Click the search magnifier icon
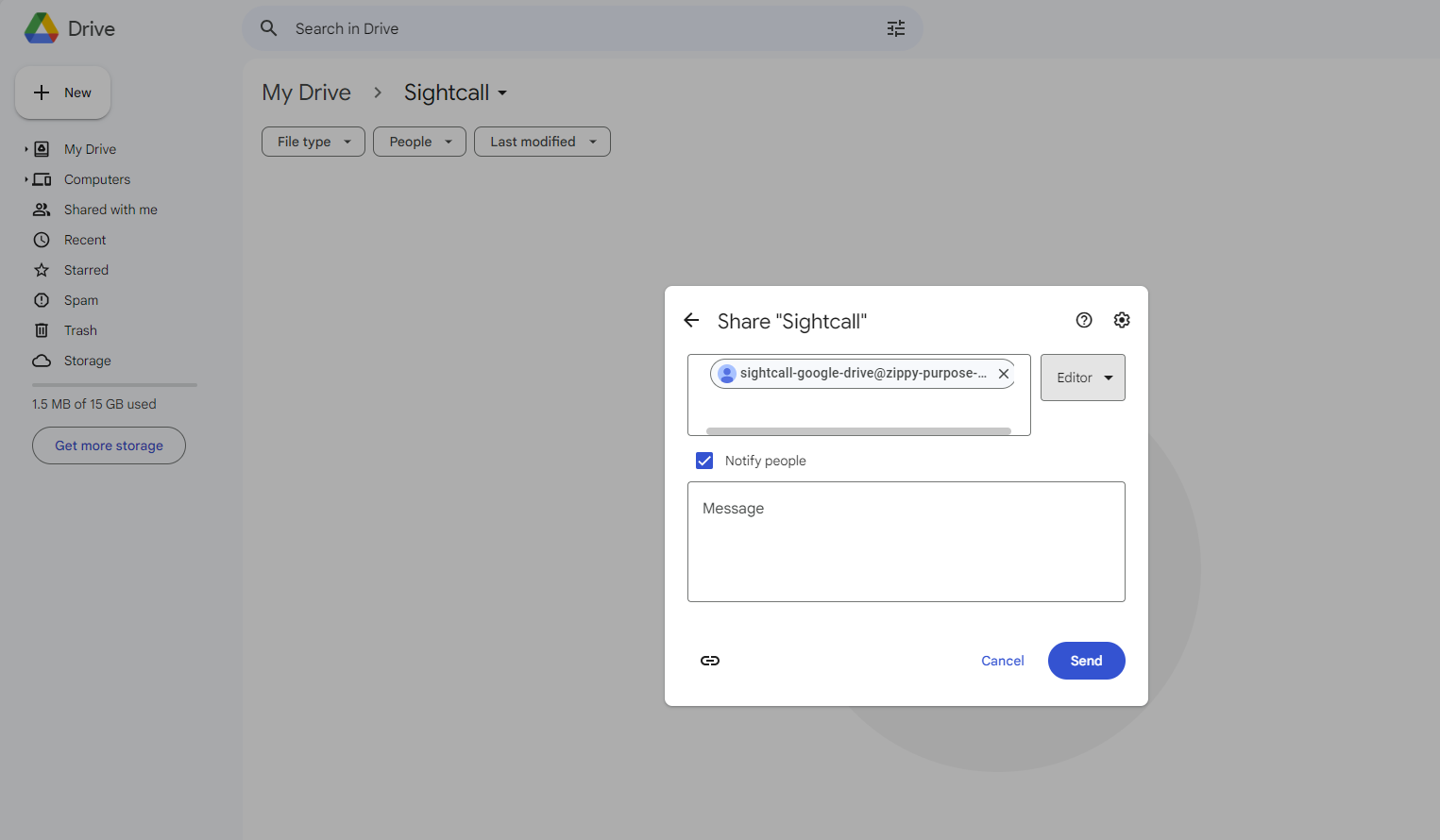The width and height of the screenshot is (1440, 840). (269, 28)
